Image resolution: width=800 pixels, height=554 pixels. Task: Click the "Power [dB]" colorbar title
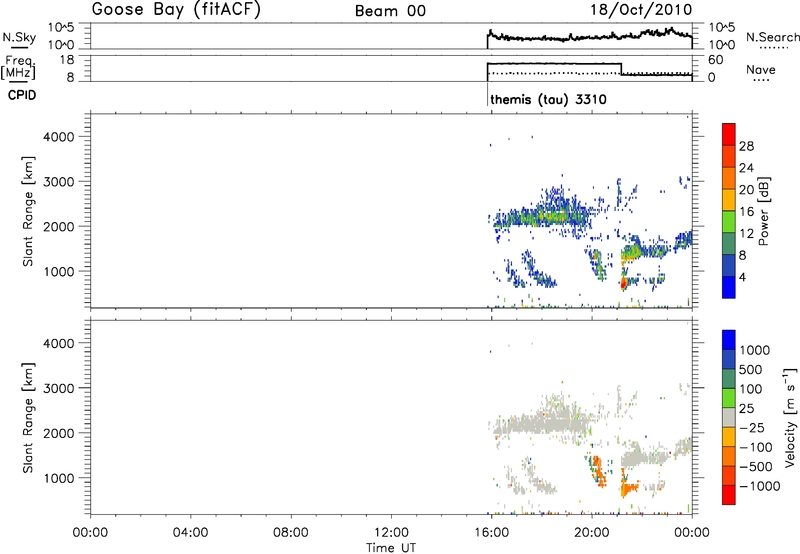763,211
